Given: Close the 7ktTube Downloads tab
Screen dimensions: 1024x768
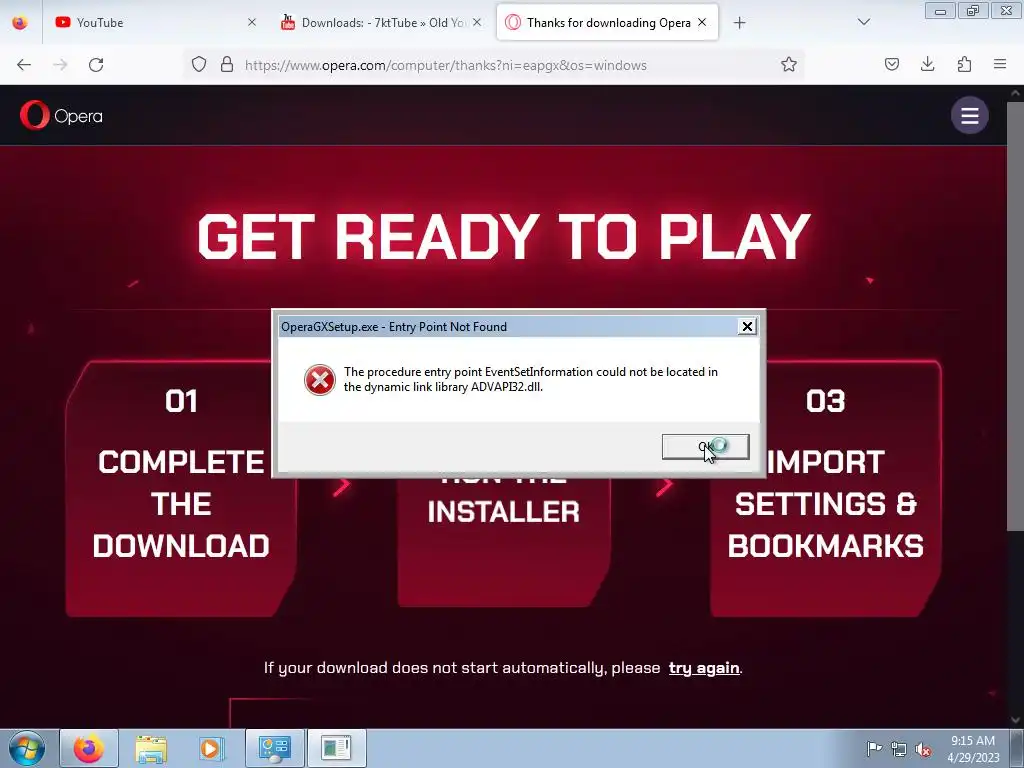Looking at the screenshot, I should click(477, 22).
